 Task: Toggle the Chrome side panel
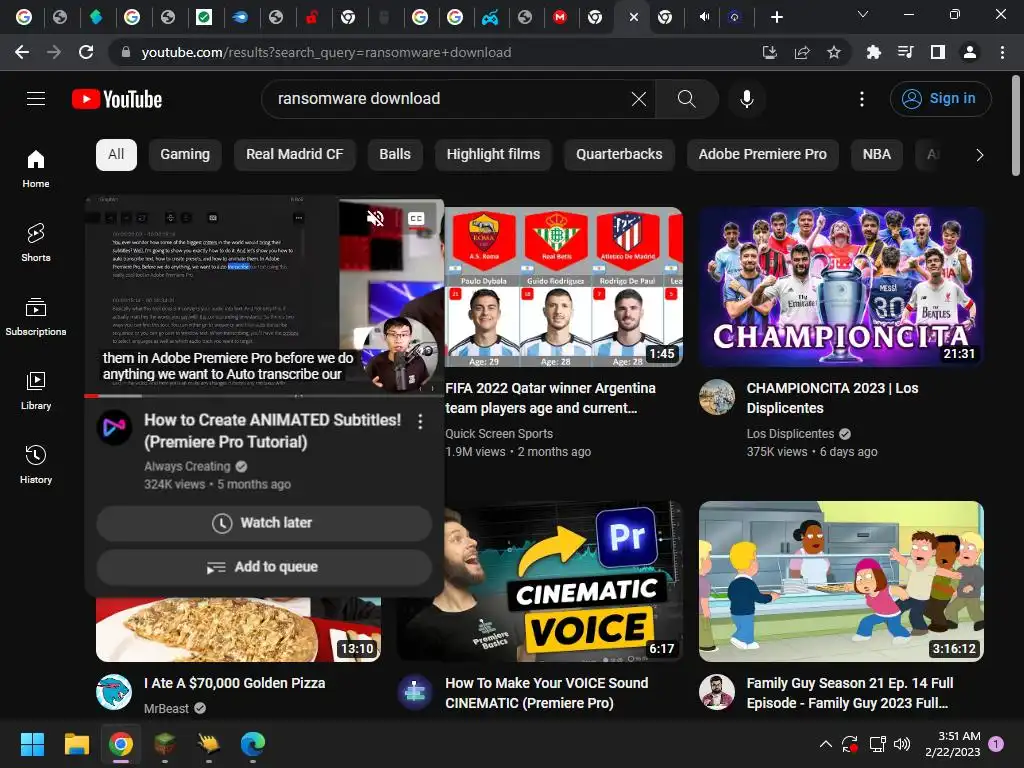point(938,52)
